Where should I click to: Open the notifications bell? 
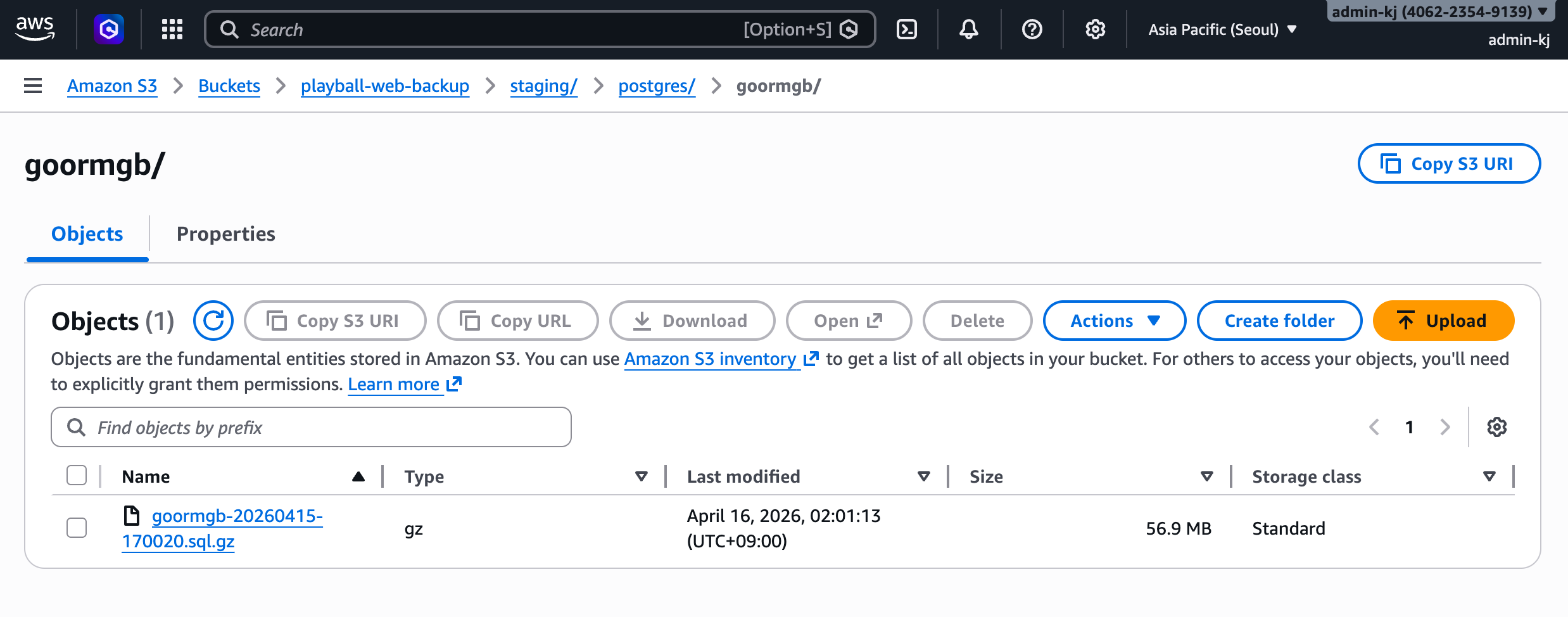coord(968,29)
